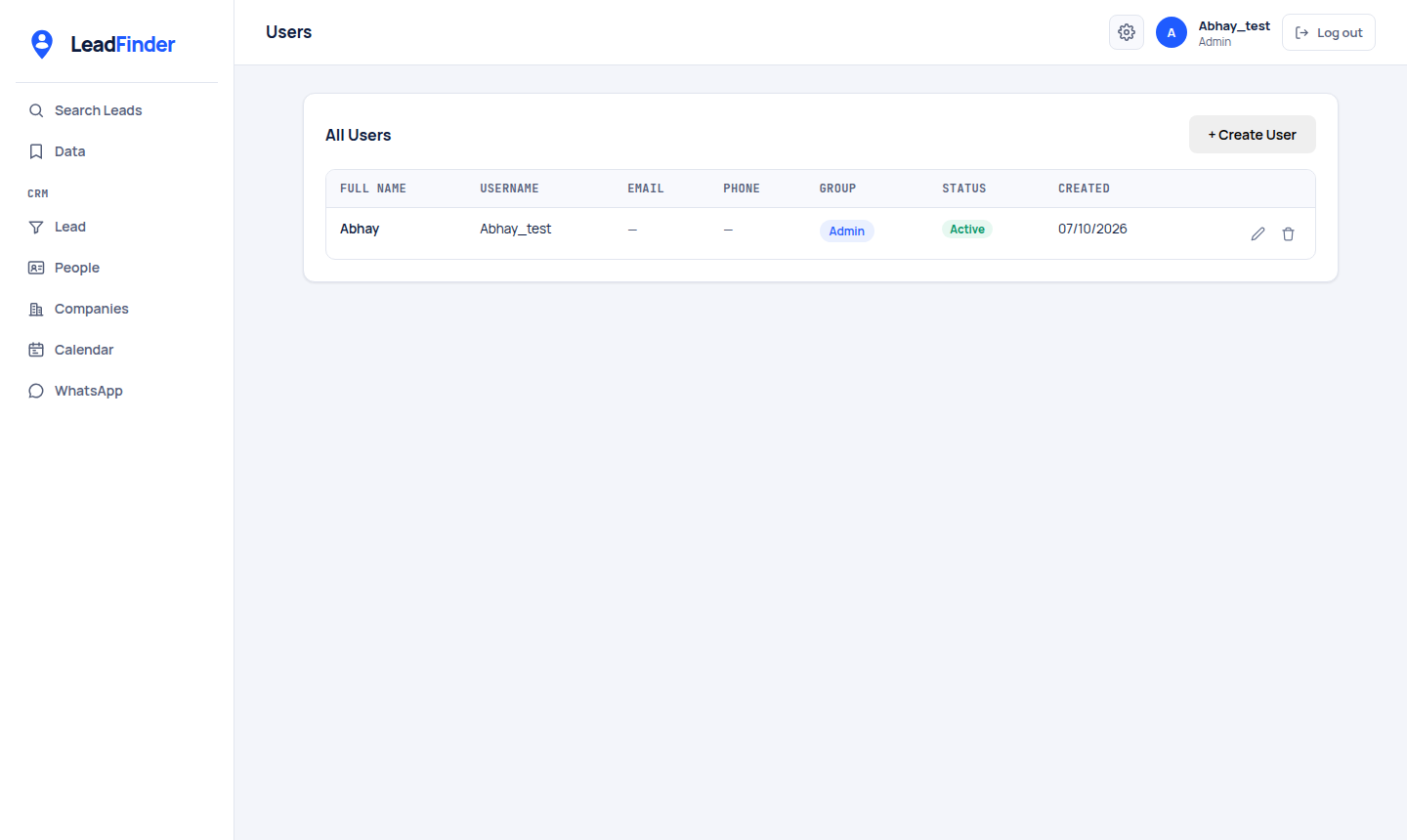
Task: Click the Abhay_test username cell in table
Action: [x=516, y=229]
